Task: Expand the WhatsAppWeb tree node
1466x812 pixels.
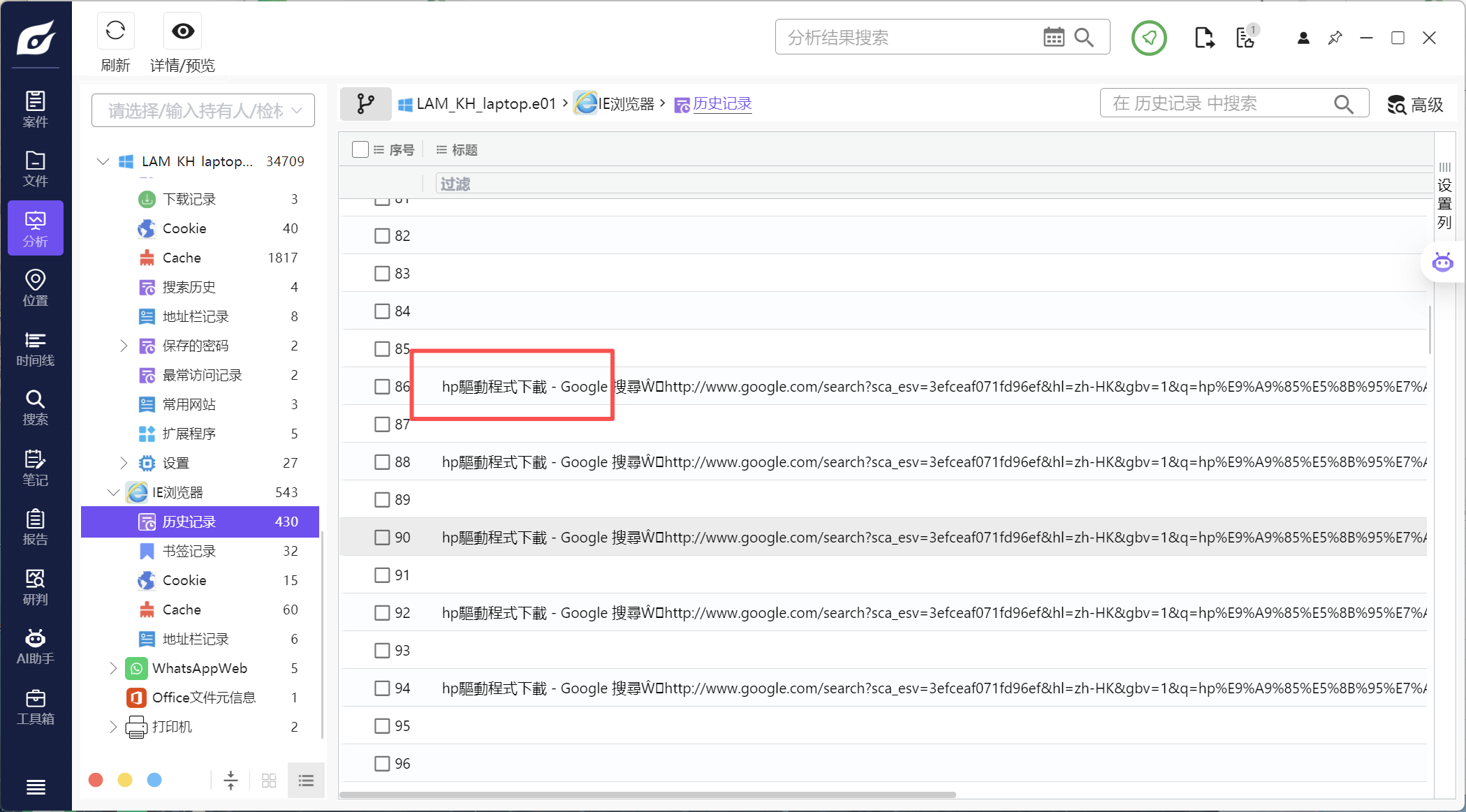Action: tap(113, 668)
